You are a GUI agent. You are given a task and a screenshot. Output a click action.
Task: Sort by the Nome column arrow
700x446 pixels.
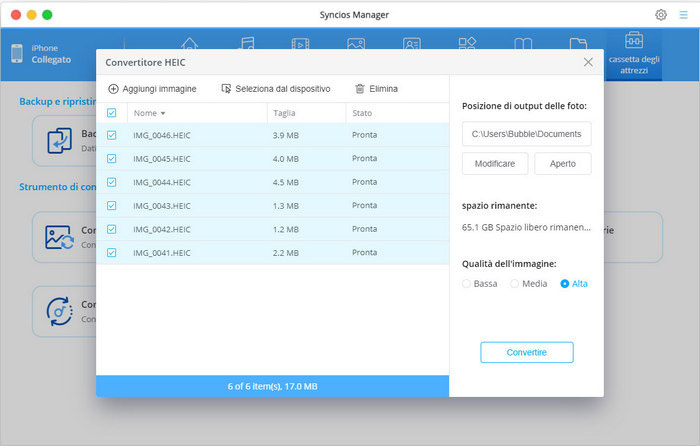click(163, 113)
